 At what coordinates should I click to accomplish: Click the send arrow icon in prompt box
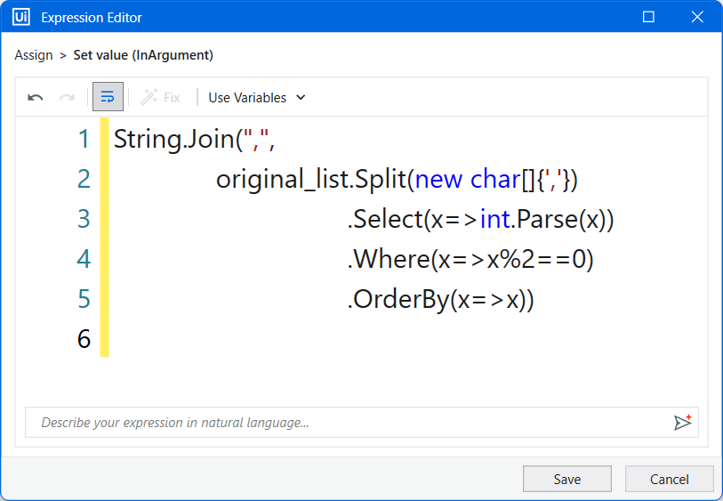pyautogui.click(x=682, y=422)
